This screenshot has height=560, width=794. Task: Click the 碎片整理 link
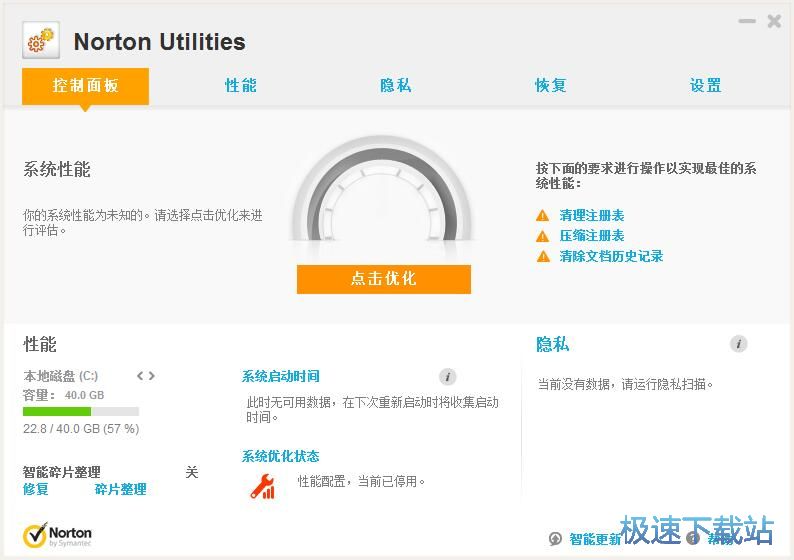tap(121, 489)
